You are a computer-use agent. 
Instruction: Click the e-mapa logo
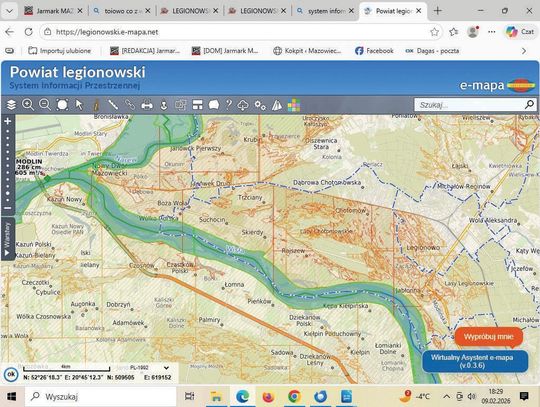497,85
